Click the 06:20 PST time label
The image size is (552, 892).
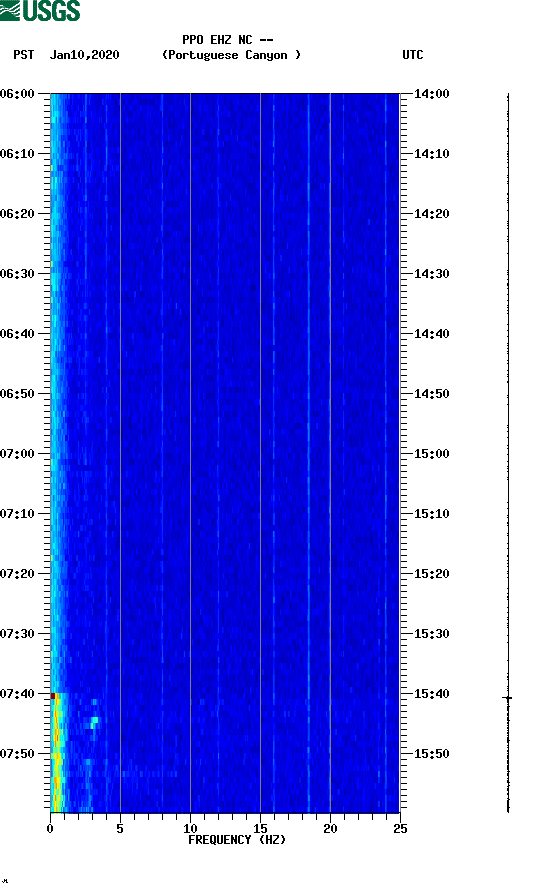point(18,214)
